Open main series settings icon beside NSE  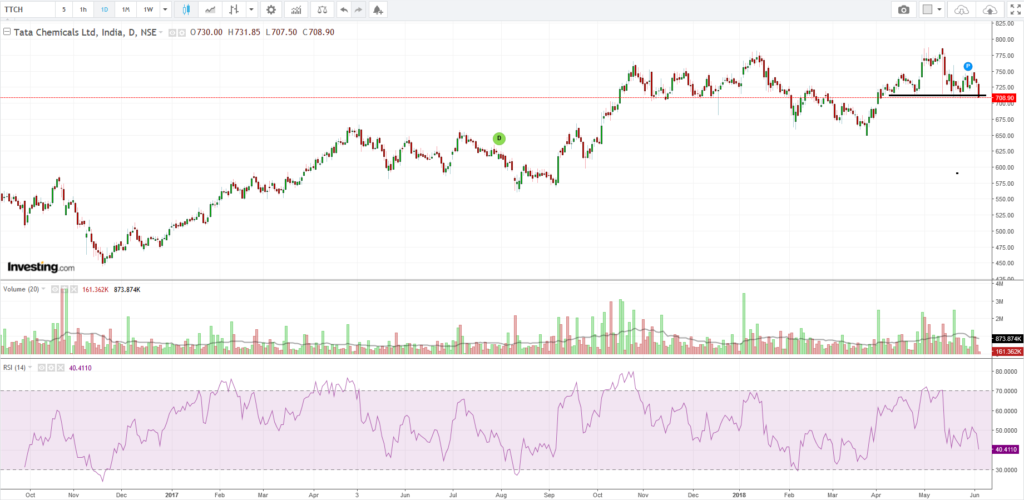182,32
